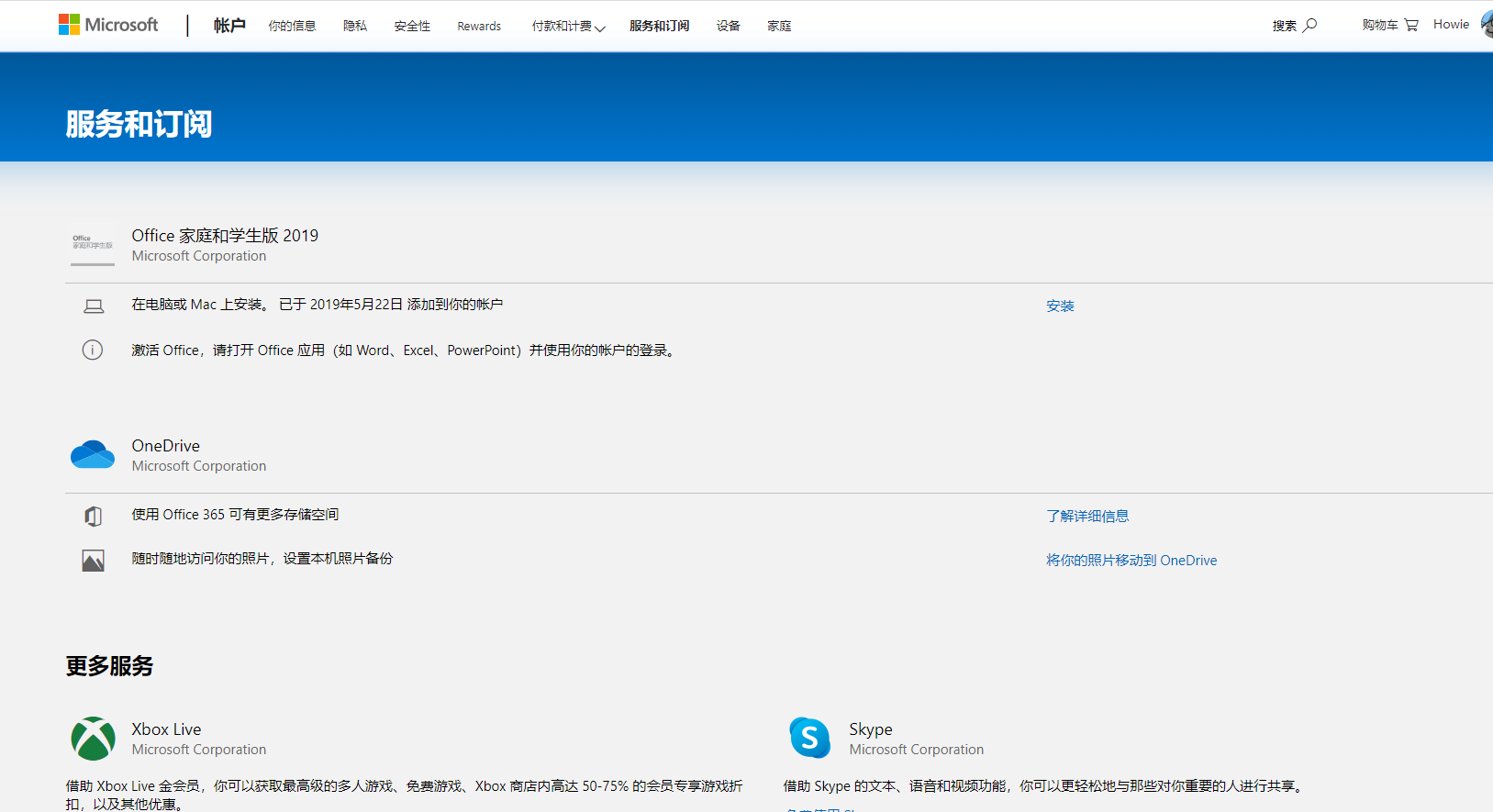Click the Skype service title

click(x=871, y=729)
